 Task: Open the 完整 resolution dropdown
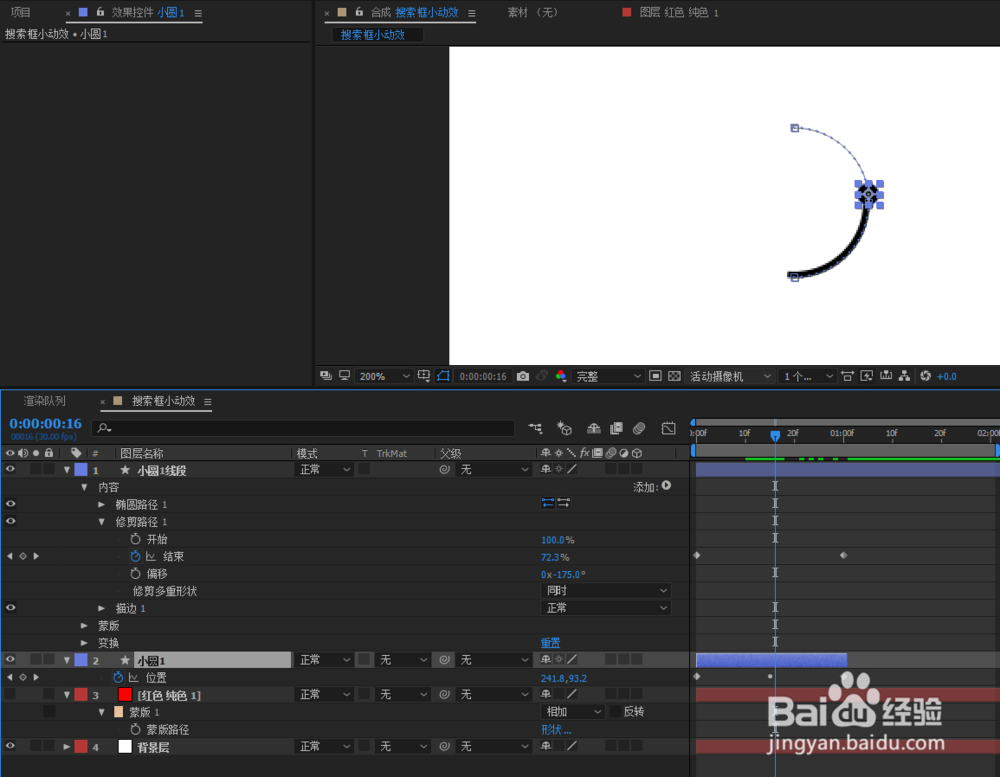pos(608,376)
